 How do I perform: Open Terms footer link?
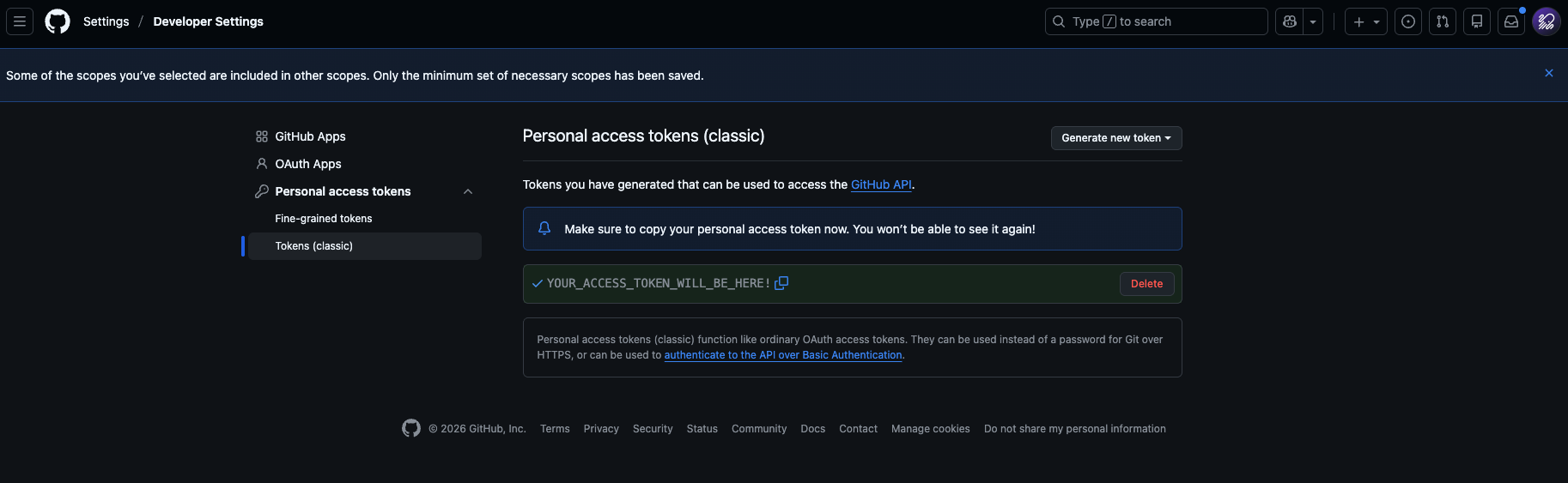(x=555, y=429)
